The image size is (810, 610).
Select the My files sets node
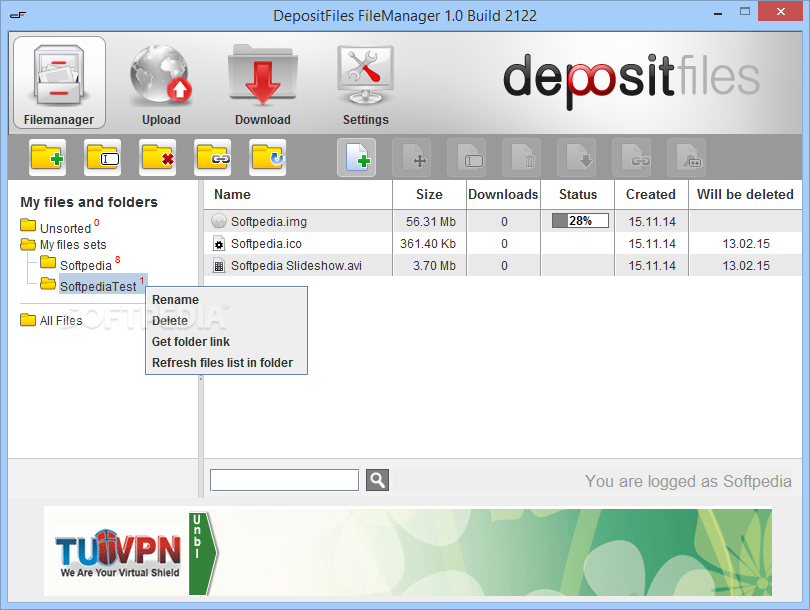click(x=73, y=244)
